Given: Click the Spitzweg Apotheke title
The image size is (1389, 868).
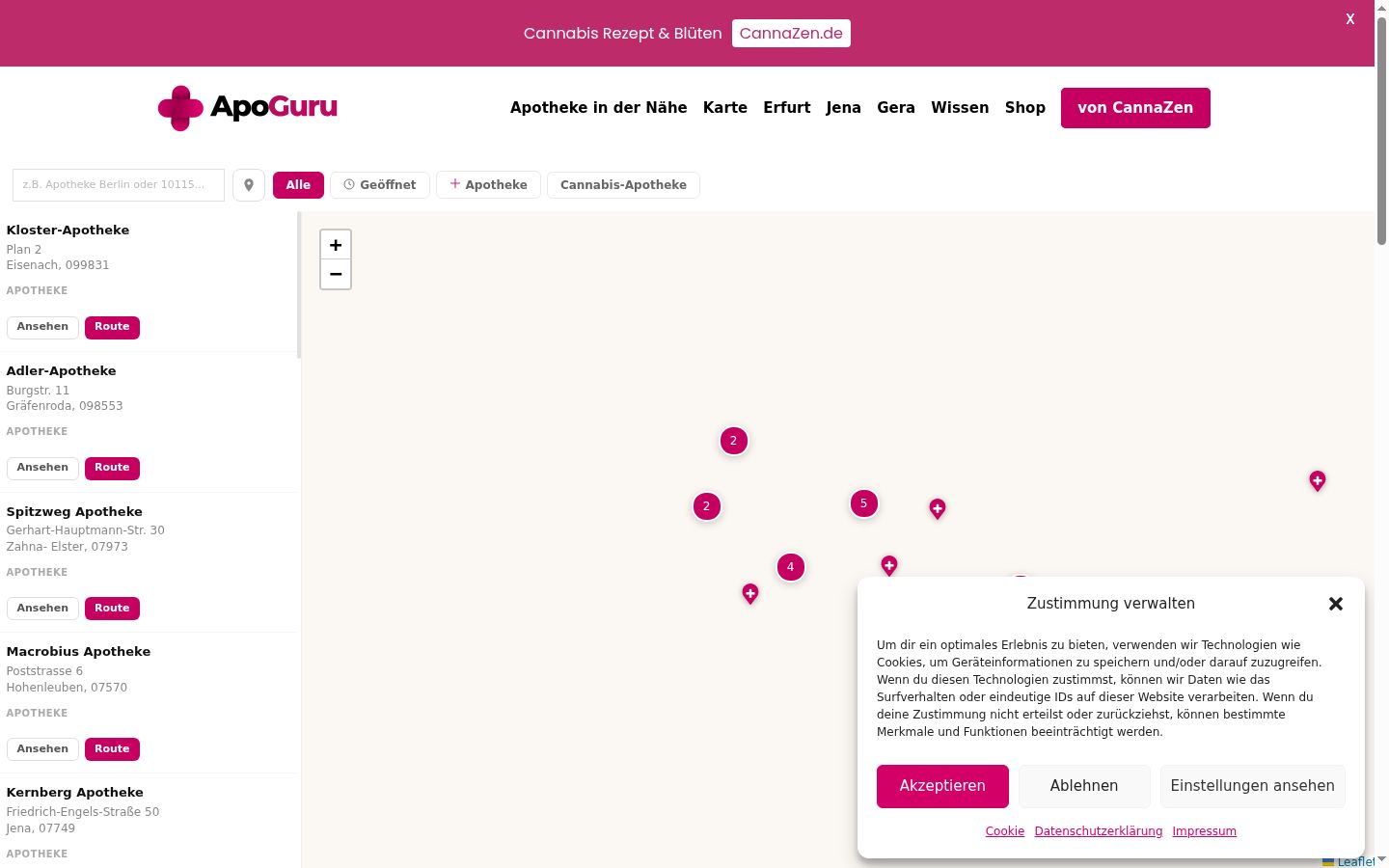Looking at the screenshot, I should [74, 512].
